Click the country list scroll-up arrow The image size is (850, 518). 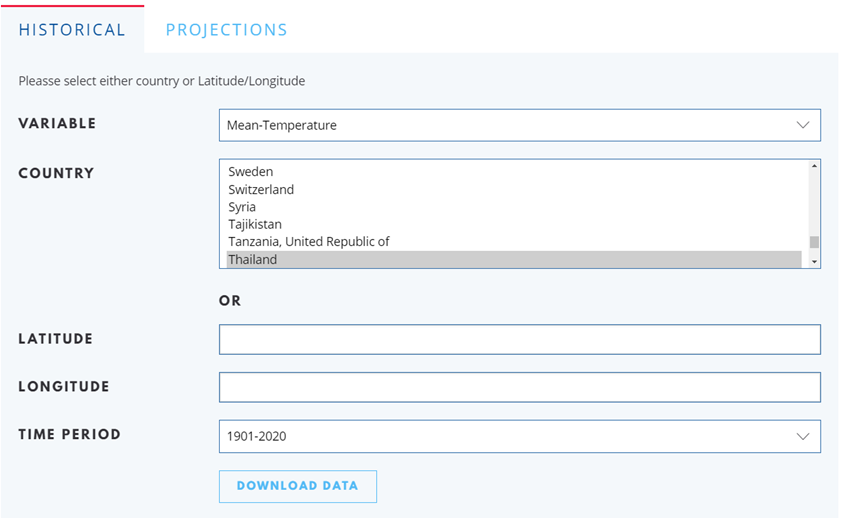point(814,166)
